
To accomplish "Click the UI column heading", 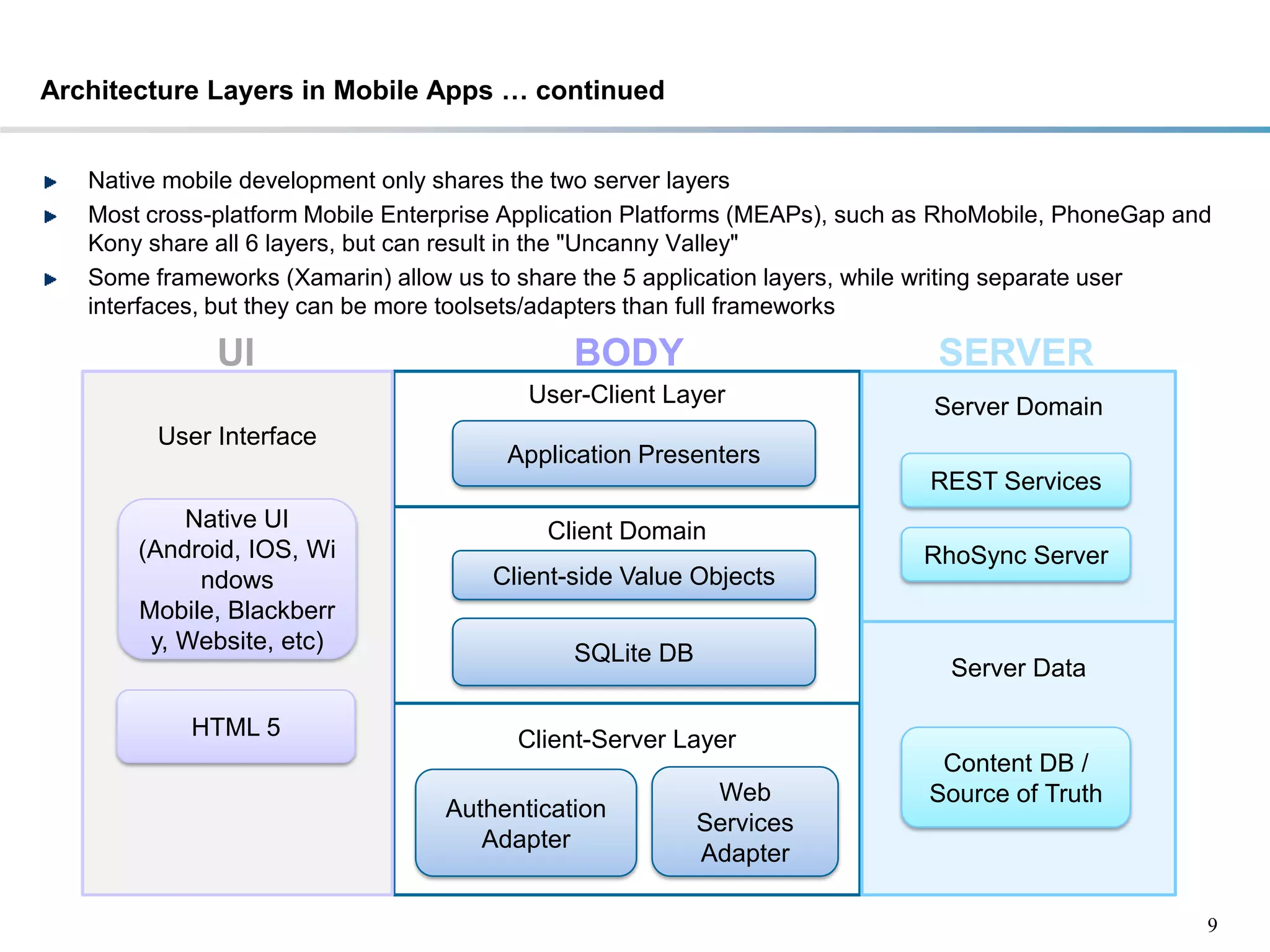I will [236, 352].
